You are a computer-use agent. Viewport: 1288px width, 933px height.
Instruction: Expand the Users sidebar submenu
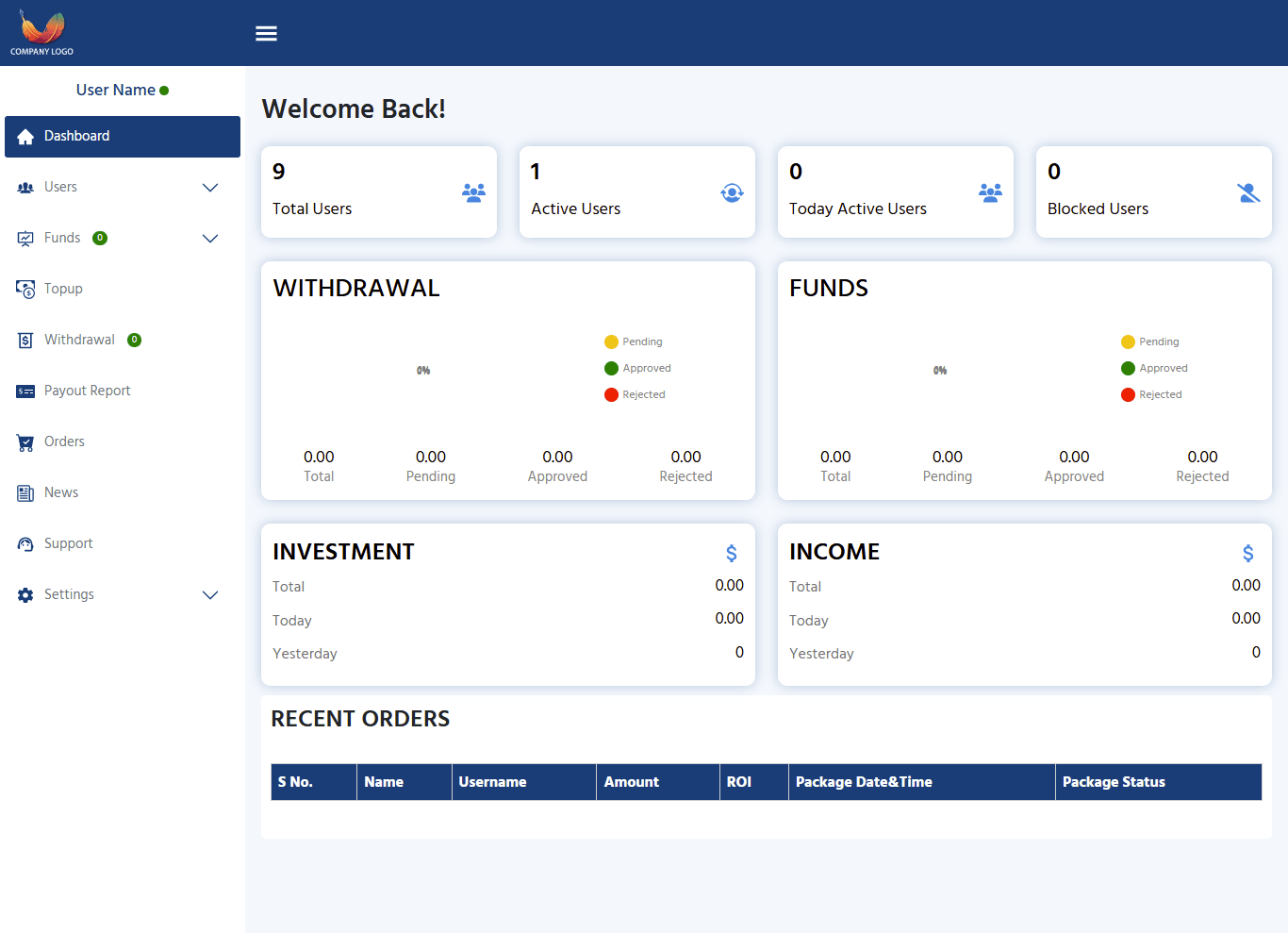click(x=210, y=188)
